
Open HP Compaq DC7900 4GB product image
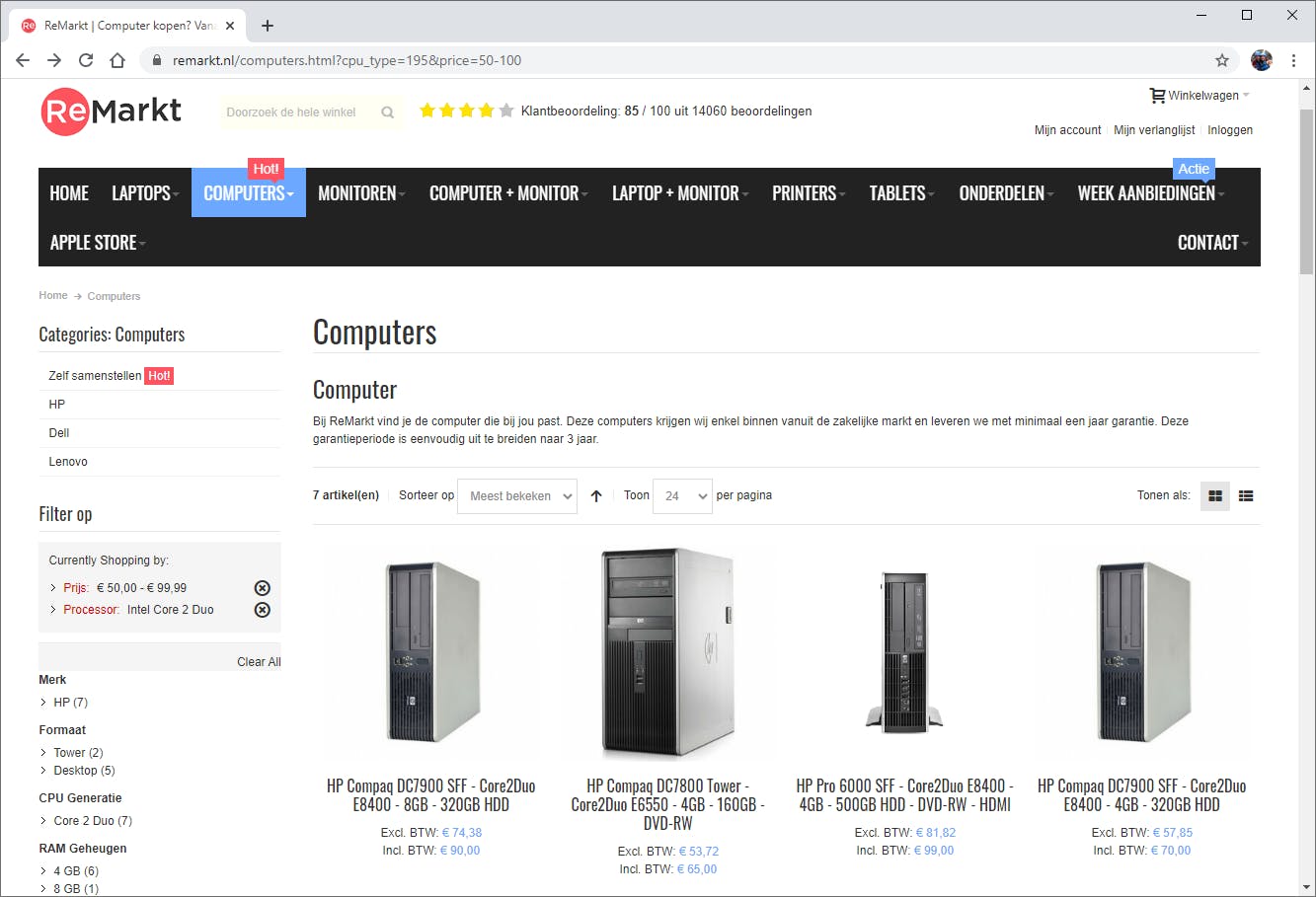pyautogui.click(x=1142, y=653)
